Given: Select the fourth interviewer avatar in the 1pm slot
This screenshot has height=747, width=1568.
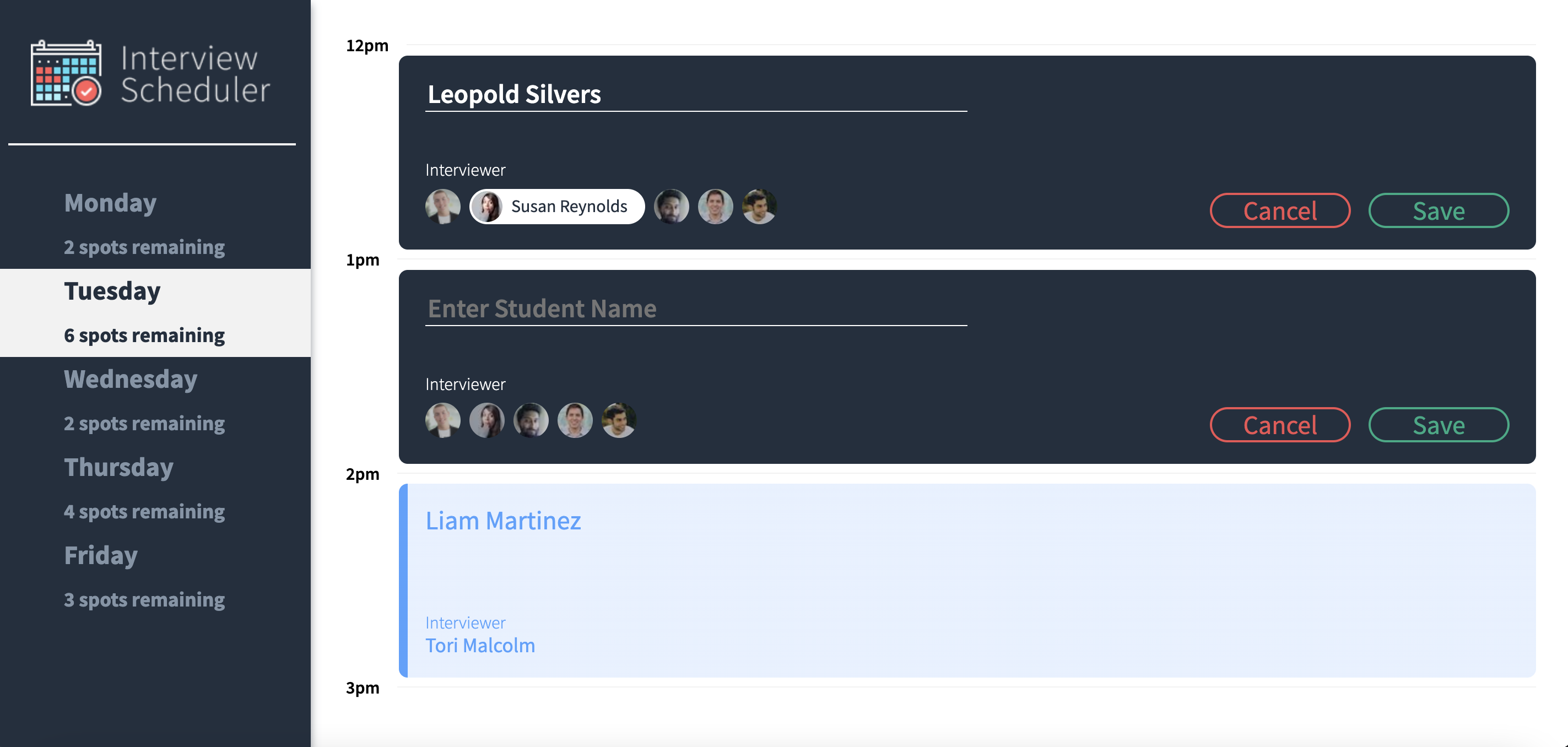Looking at the screenshot, I should pyautogui.click(x=575, y=420).
